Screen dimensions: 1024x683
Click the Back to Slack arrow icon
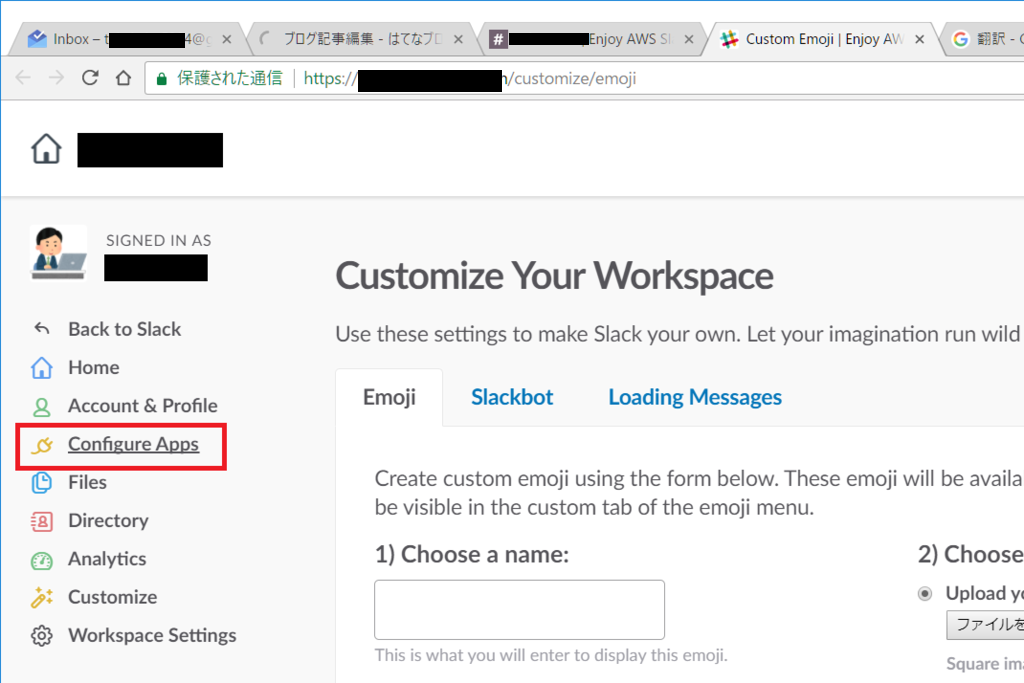point(42,328)
